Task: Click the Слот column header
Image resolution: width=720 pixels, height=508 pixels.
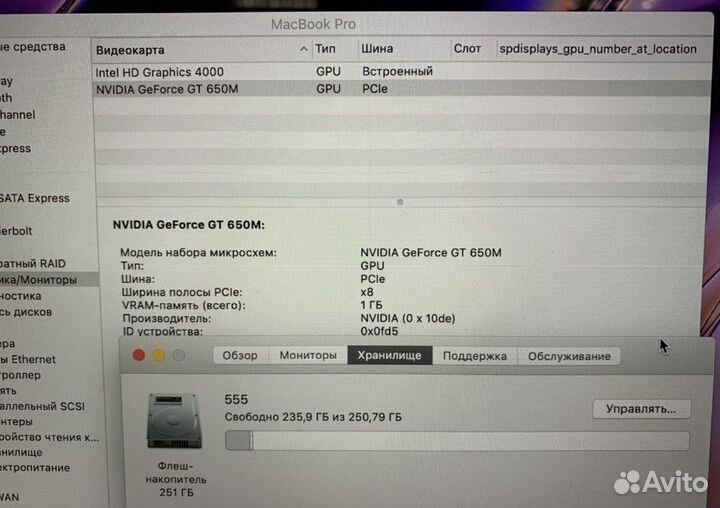Action: (473, 49)
